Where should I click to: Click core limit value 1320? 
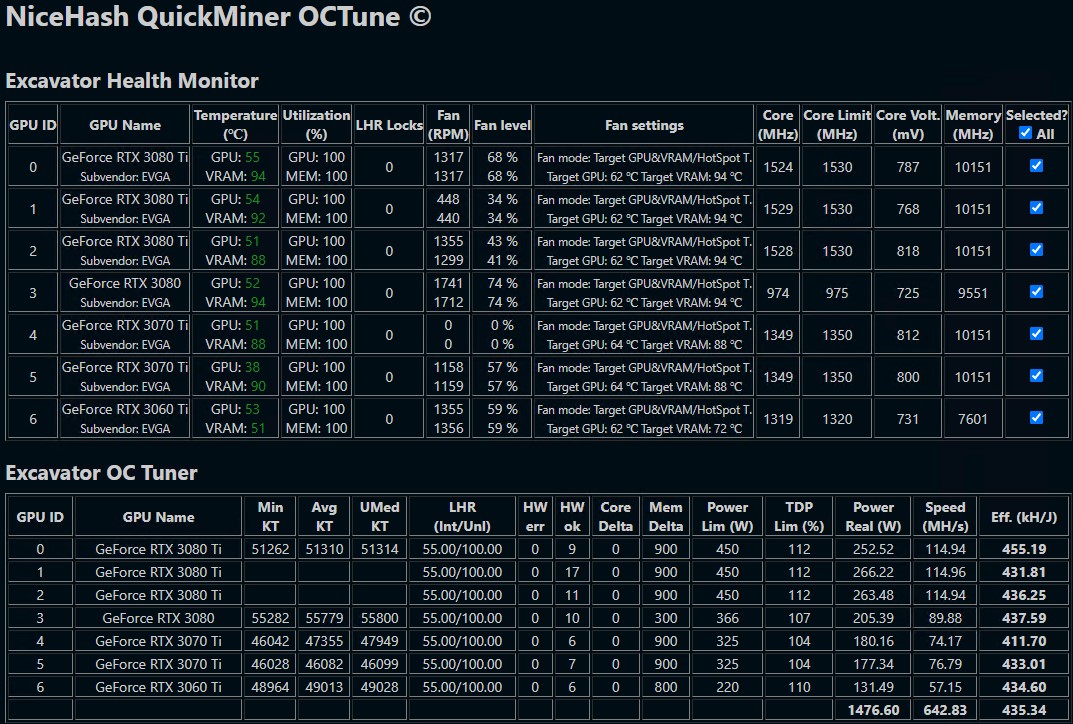(837, 419)
